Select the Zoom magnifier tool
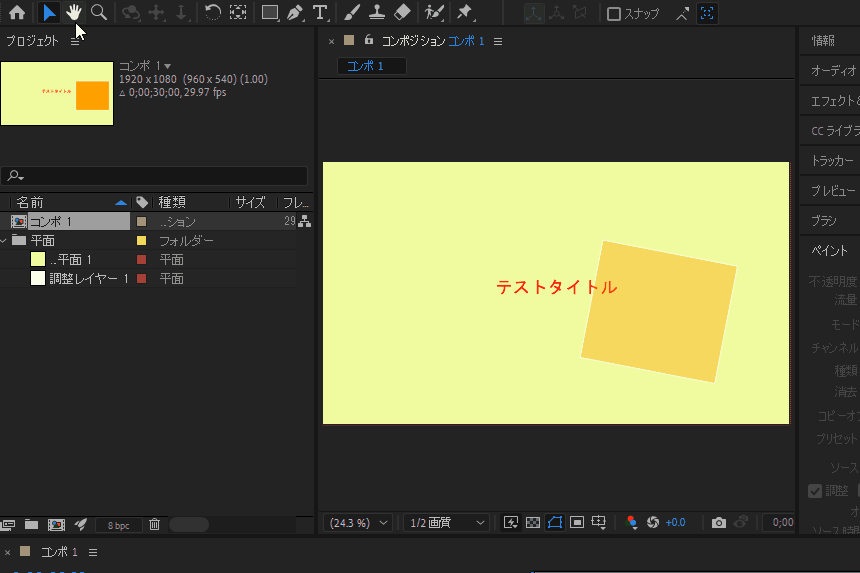The width and height of the screenshot is (860, 573). pyautogui.click(x=99, y=13)
